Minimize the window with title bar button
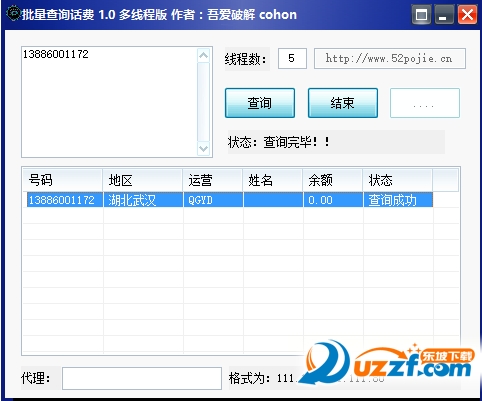This screenshot has height=401, width=482. tap(444, 15)
